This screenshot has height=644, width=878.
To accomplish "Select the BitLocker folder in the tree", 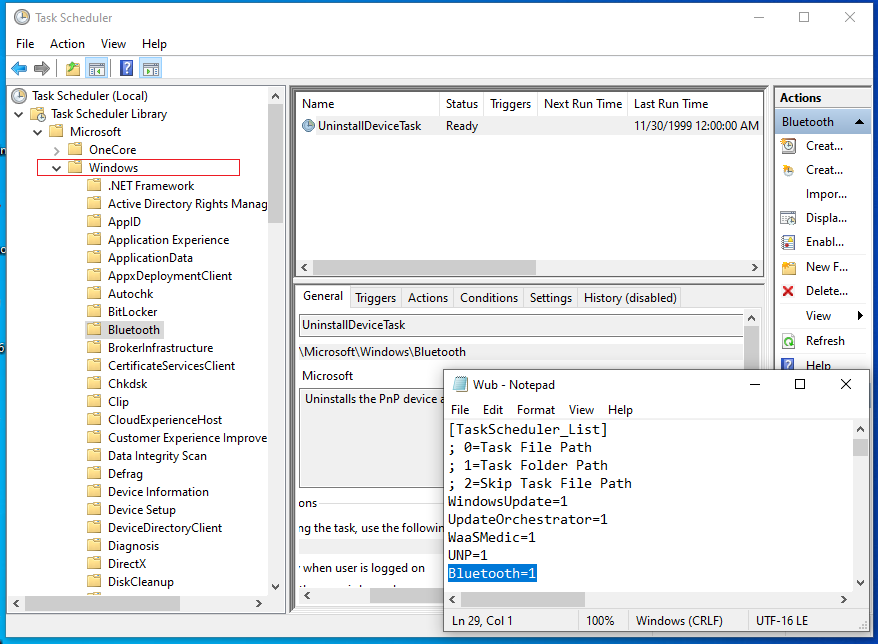I will click(x=131, y=312).
